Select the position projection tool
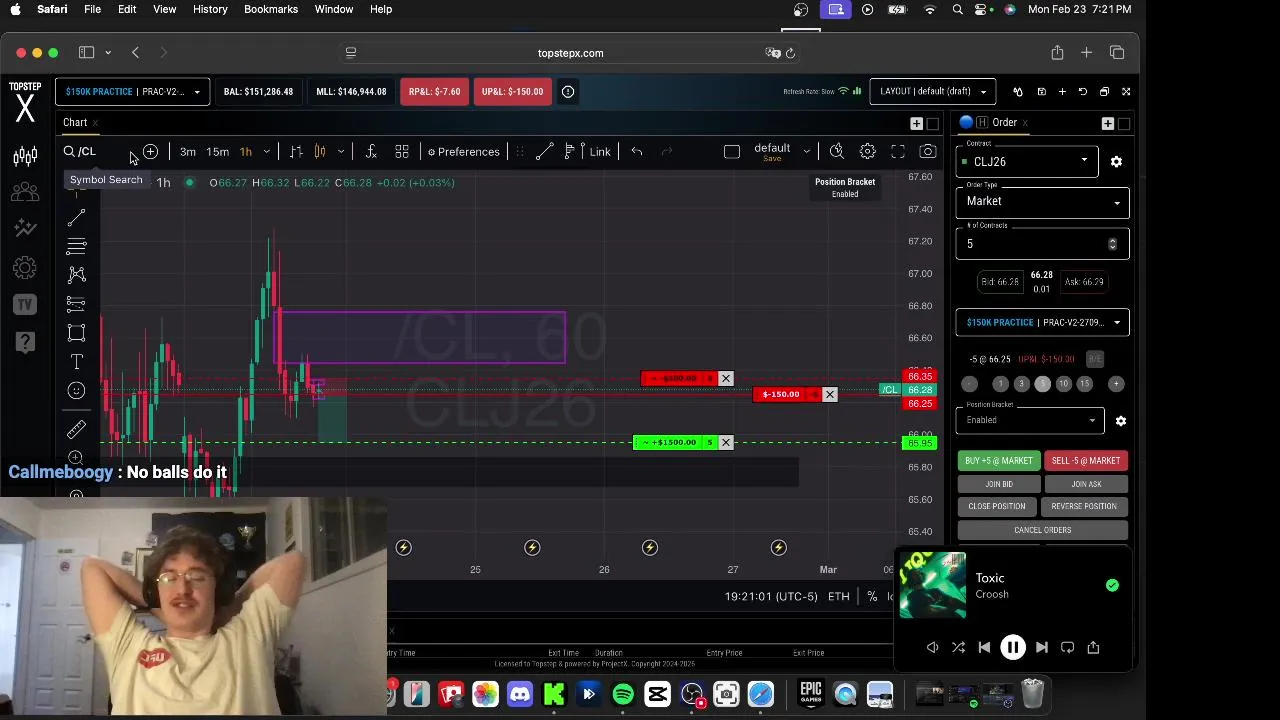 point(76,303)
